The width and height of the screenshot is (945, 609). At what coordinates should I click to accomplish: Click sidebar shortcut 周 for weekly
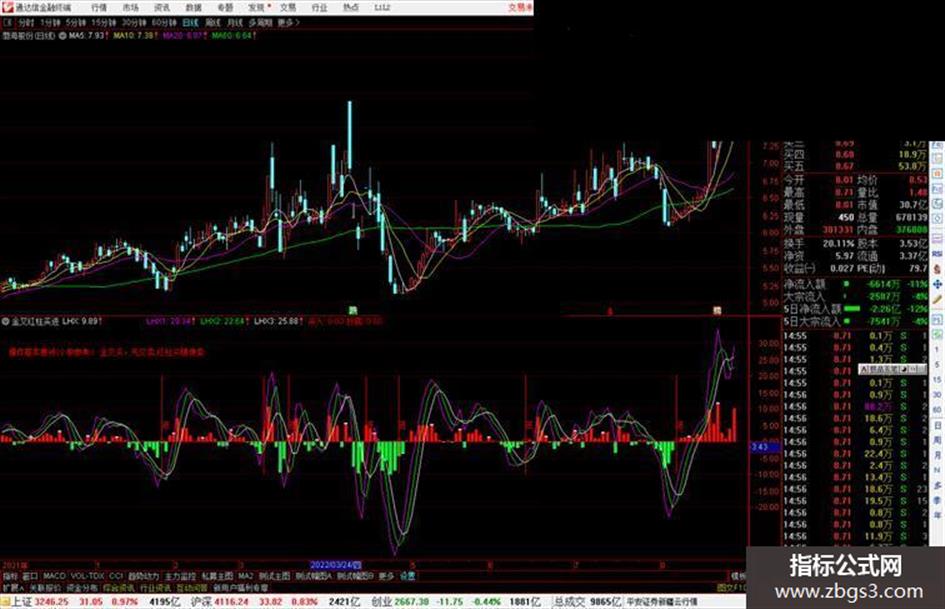click(937, 440)
